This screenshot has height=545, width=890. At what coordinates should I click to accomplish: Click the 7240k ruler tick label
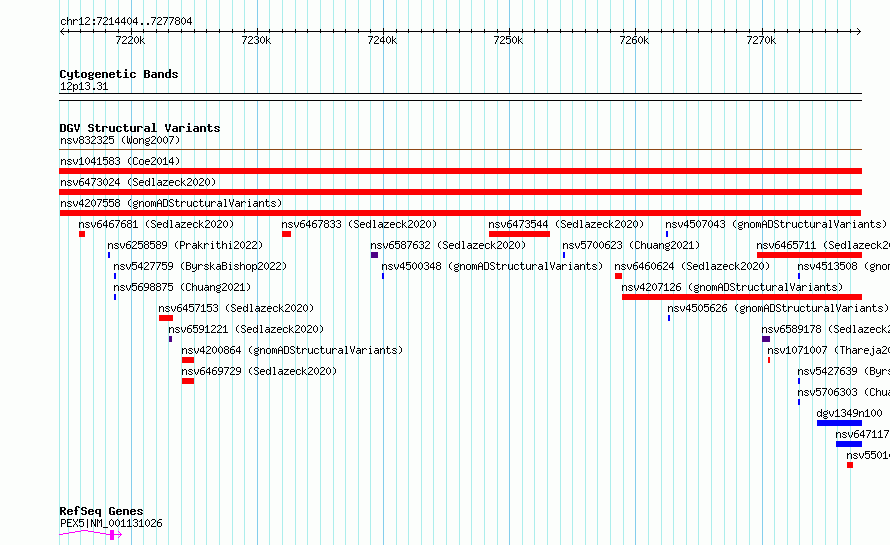(x=382, y=40)
